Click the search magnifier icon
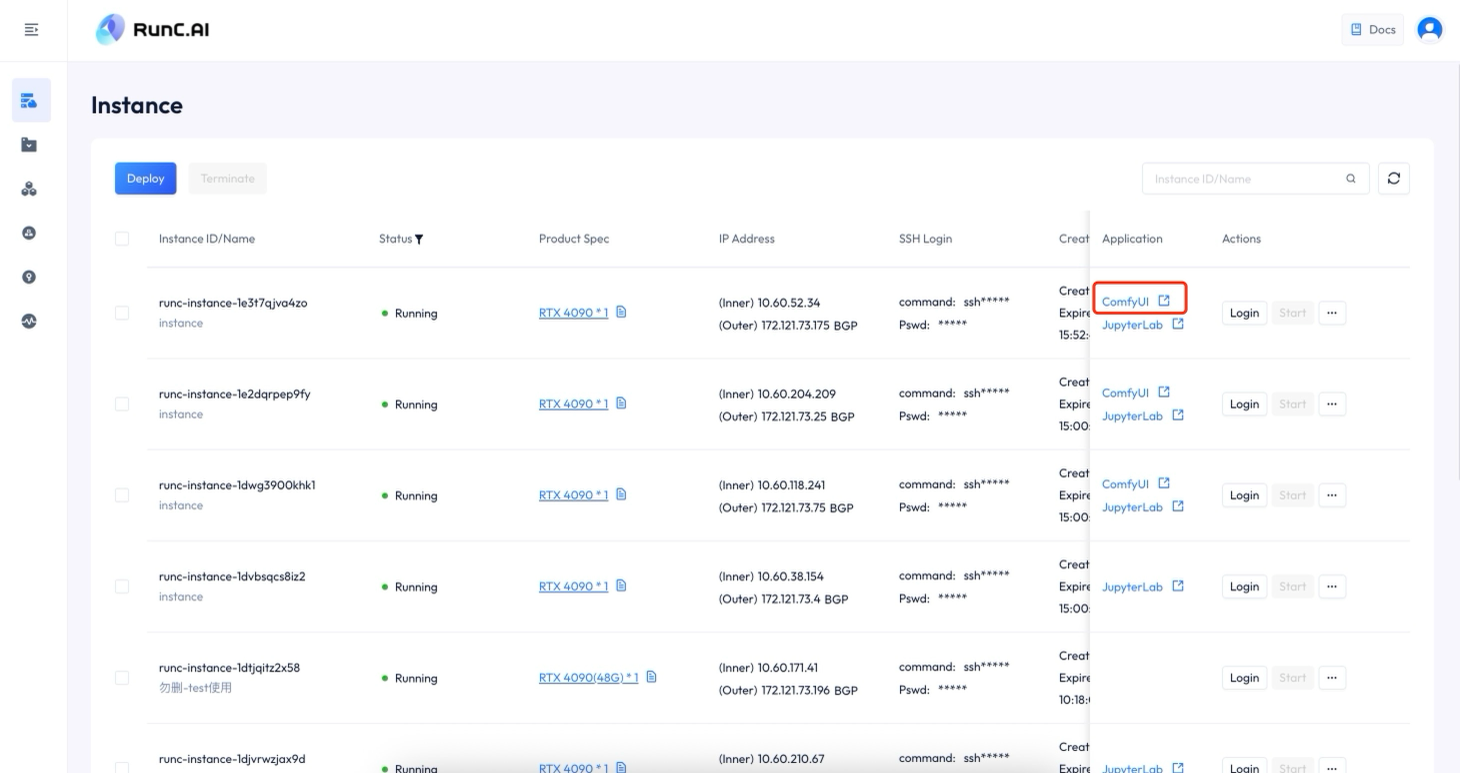Image resolution: width=1460 pixels, height=773 pixels. (1351, 179)
